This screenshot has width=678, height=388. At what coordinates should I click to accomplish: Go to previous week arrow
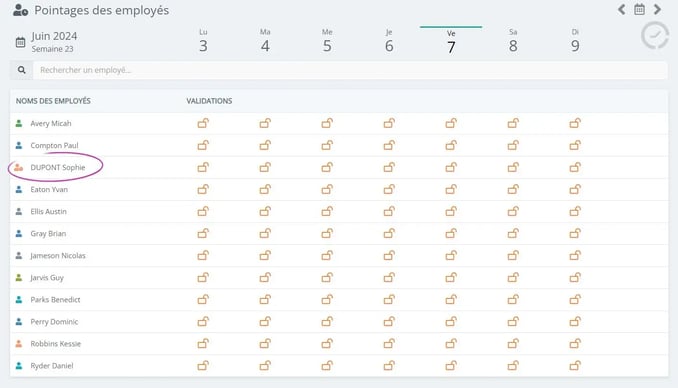[621, 10]
